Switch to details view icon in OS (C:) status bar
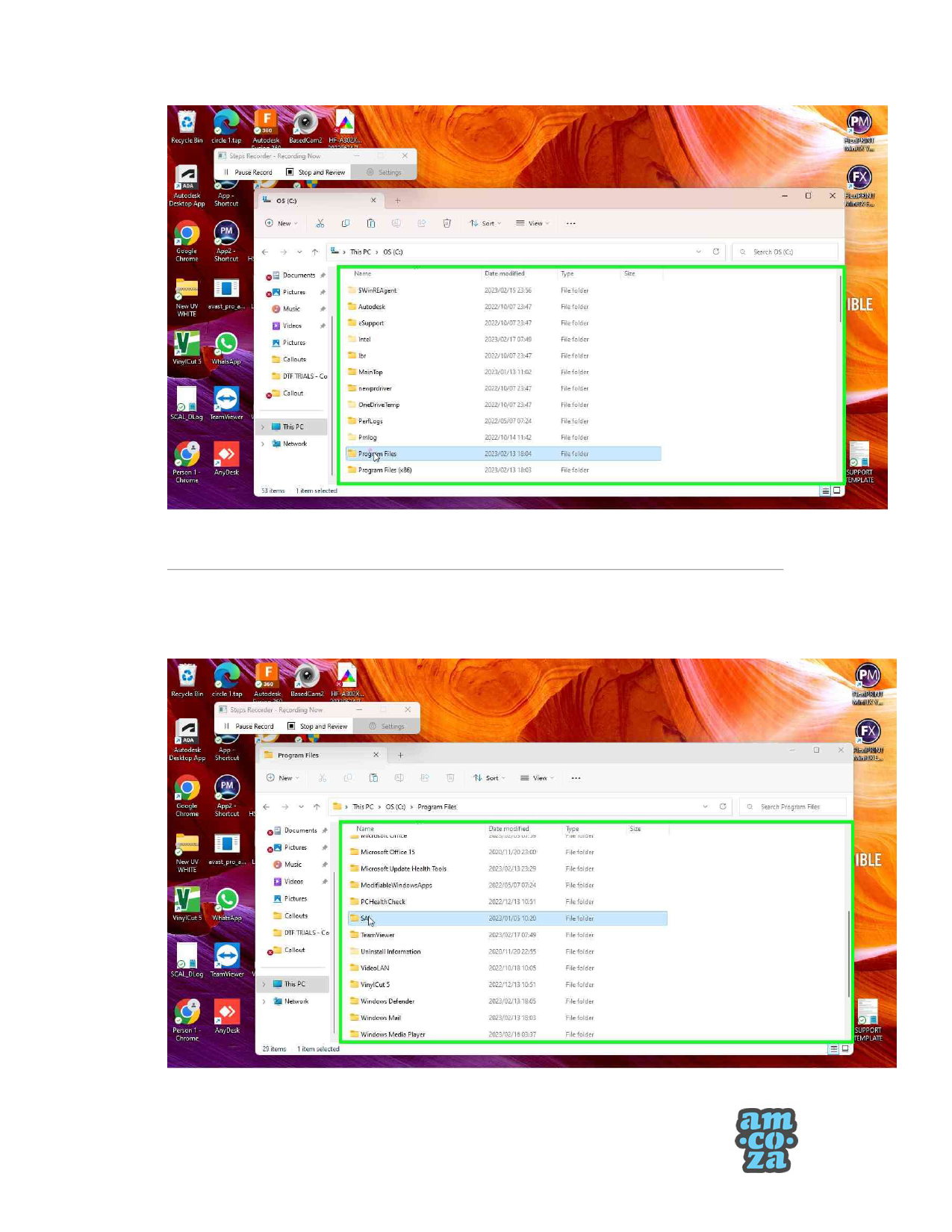 pos(825,491)
